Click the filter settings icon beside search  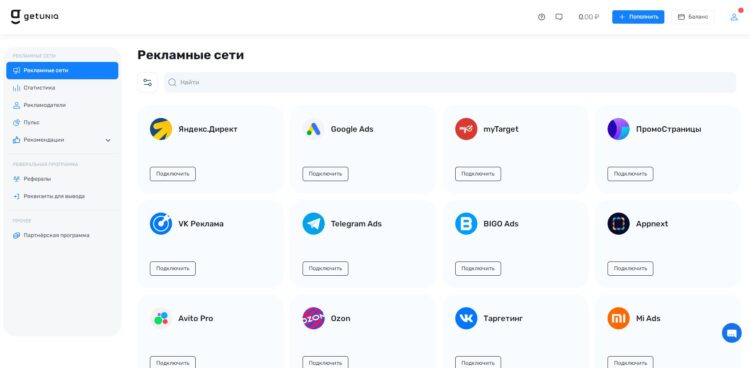click(147, 82)
